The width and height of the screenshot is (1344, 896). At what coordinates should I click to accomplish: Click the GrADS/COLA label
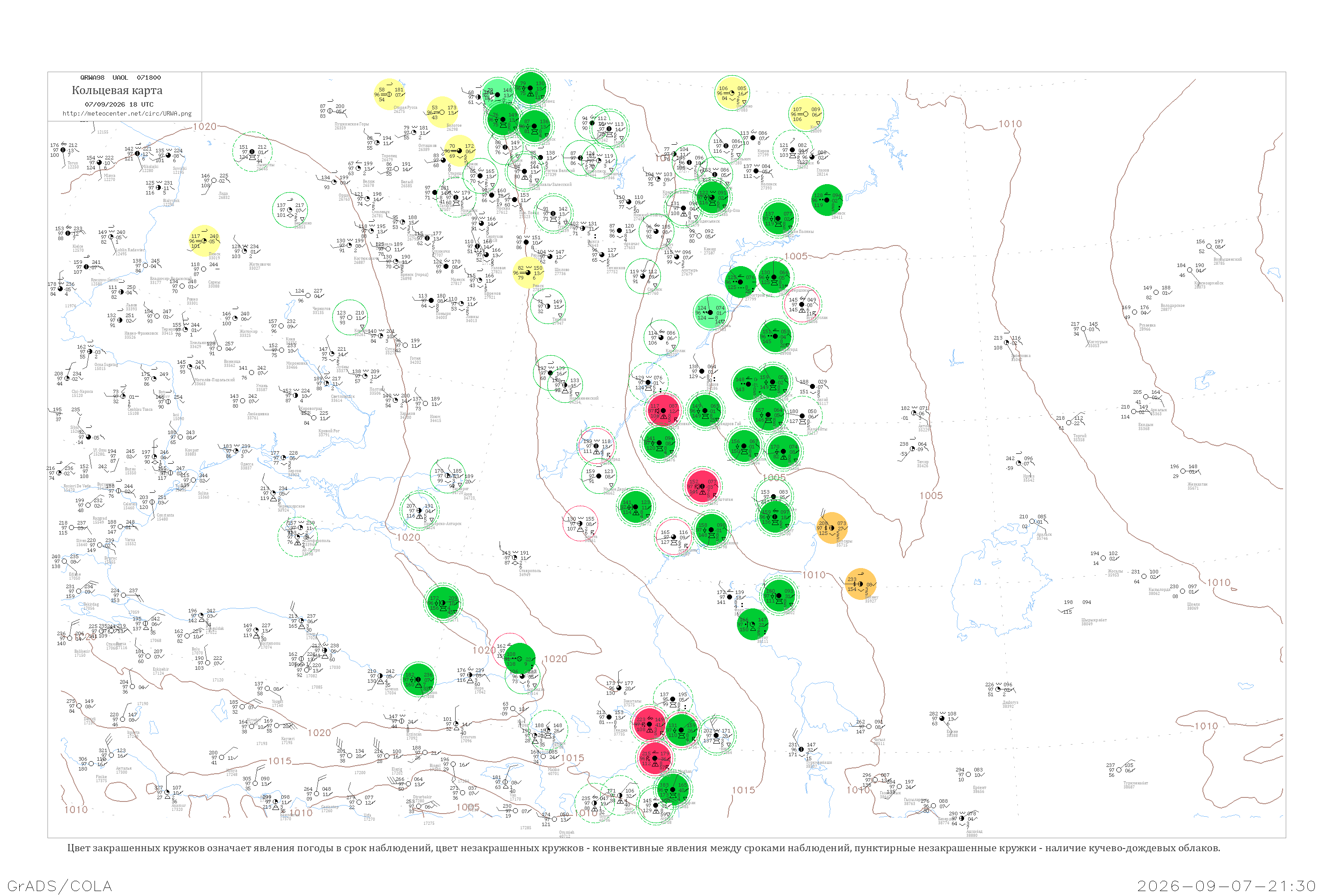(x=60, y=886)
